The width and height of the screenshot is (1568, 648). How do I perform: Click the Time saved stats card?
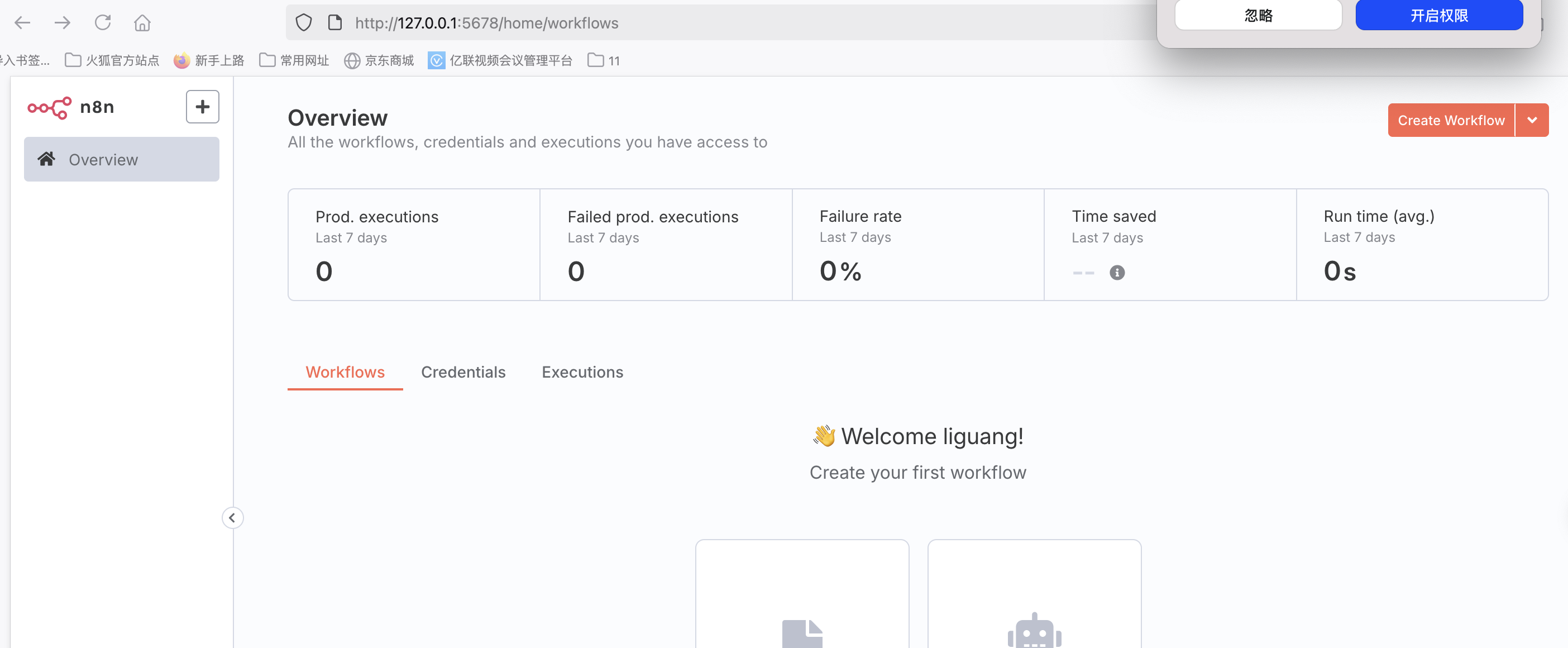click(x=1170, y=244)
